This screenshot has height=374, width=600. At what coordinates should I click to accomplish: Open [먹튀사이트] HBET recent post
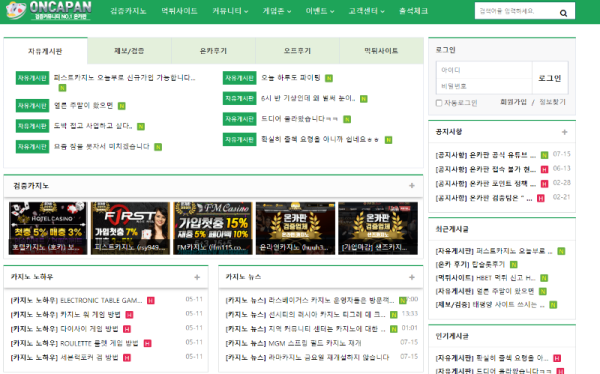485,278
